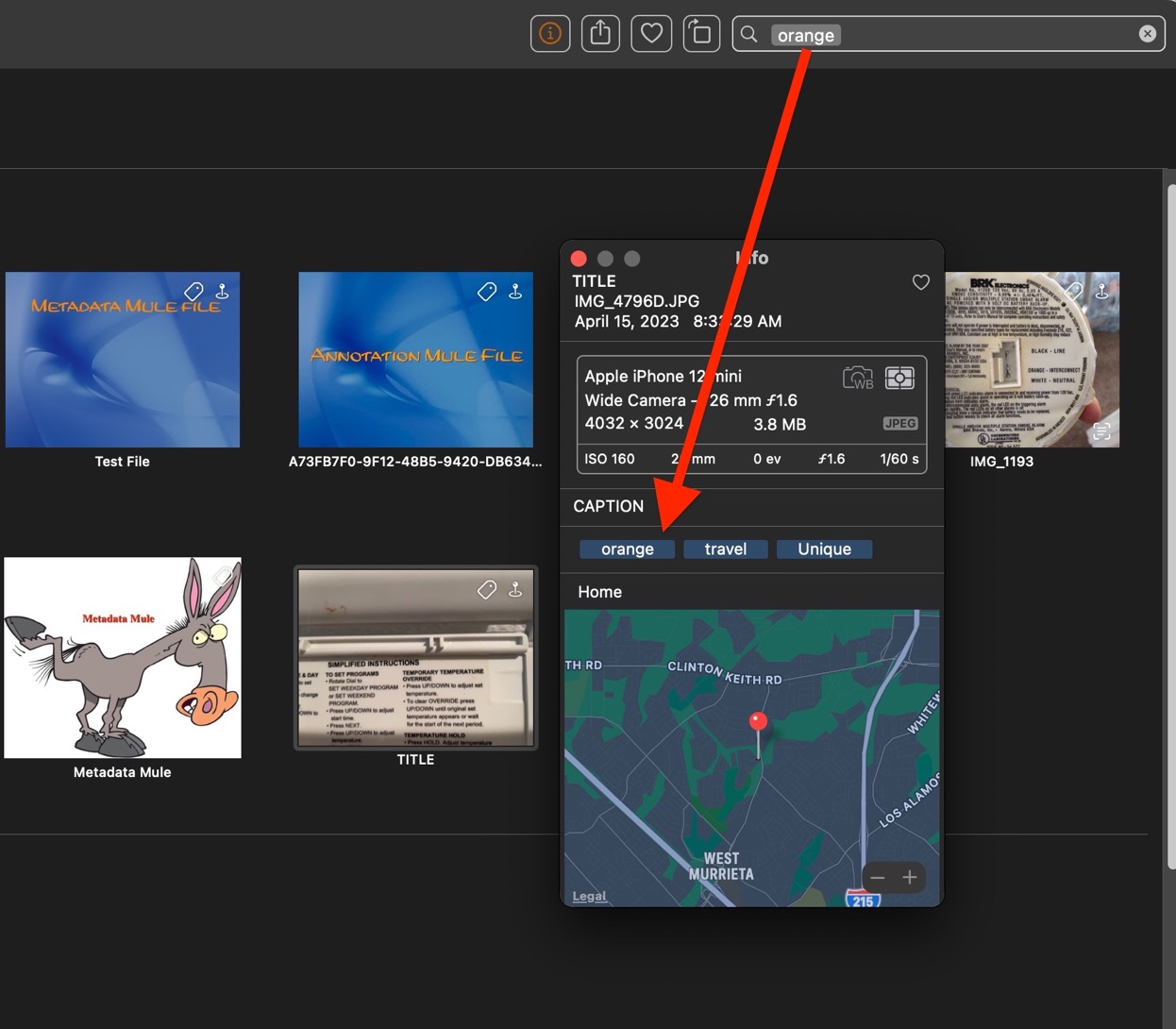Image resolution: width=1176 pixels, height=1029 pixels.
Task: Click location pin icon on Annotation Mule thumbnail
Action: [x=515, y=292]
